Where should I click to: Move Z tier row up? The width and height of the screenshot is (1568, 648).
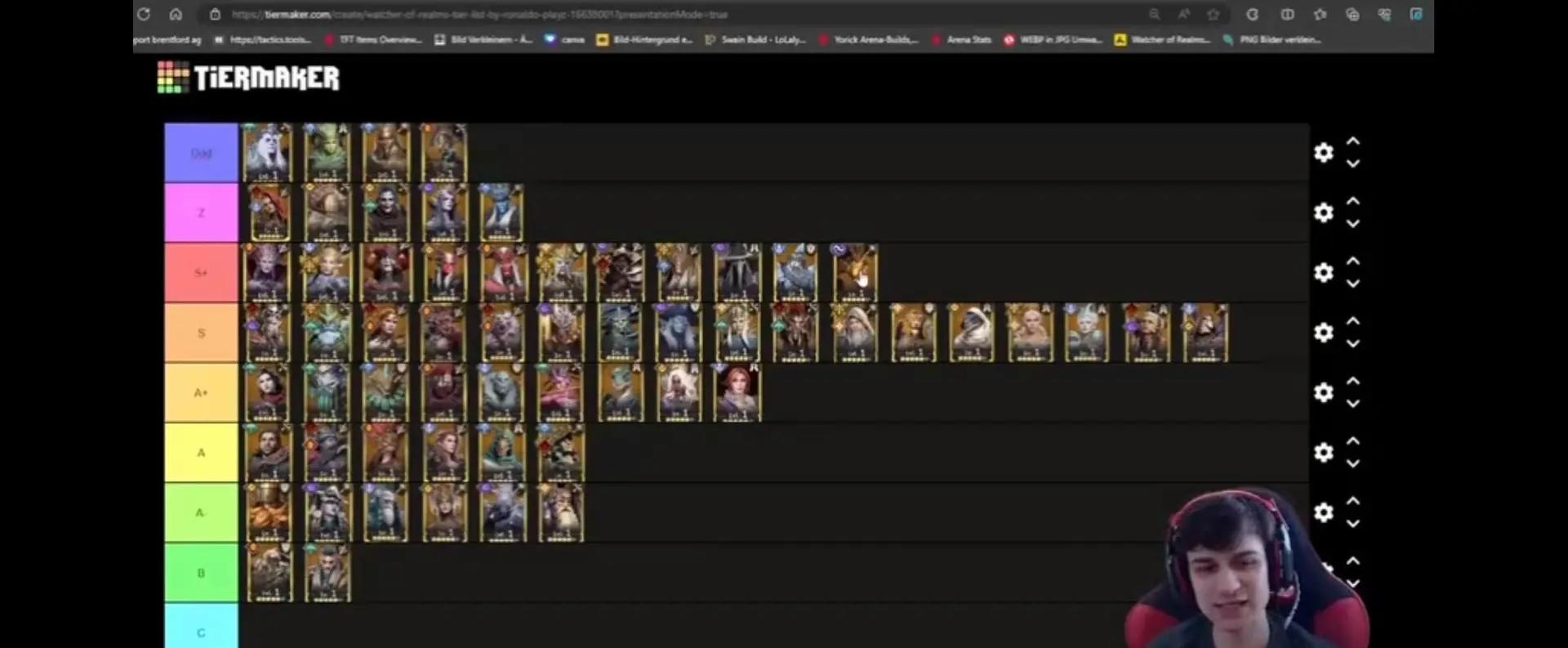point(1353,201)
